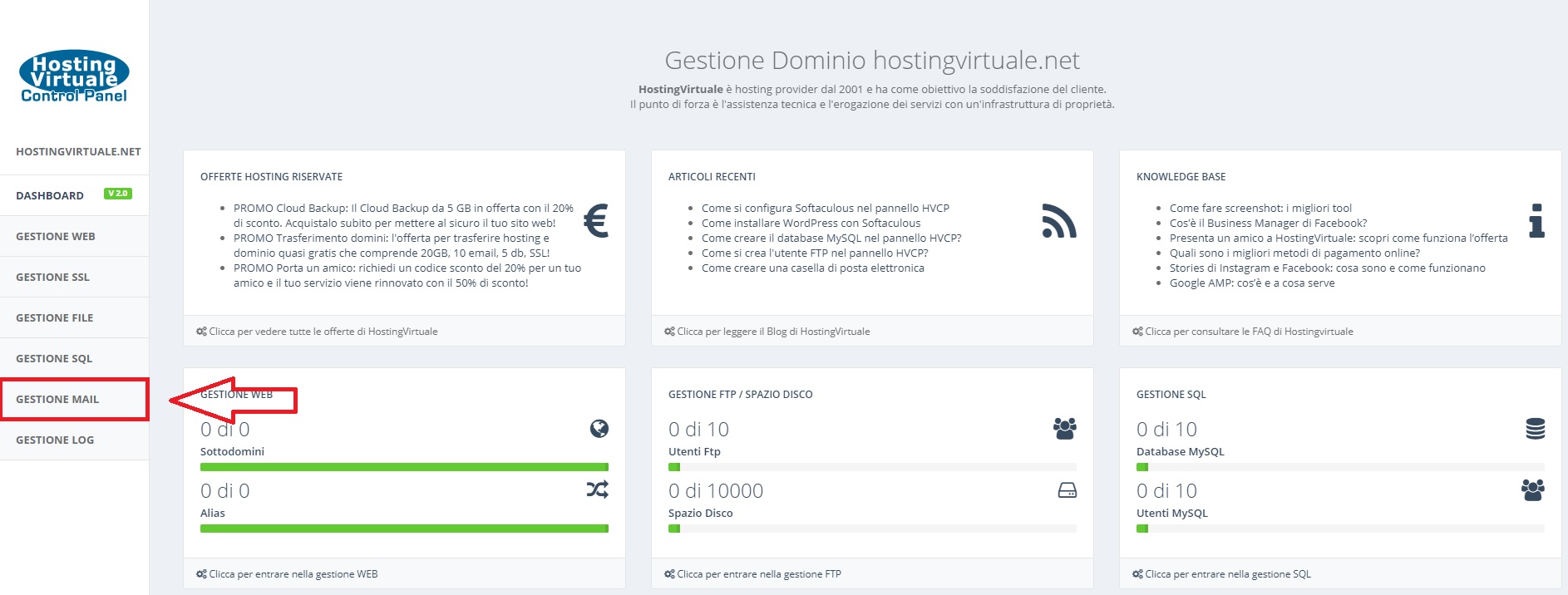Open article on online payment methods
The image size is (1568, 595).
coord(1294,253)
